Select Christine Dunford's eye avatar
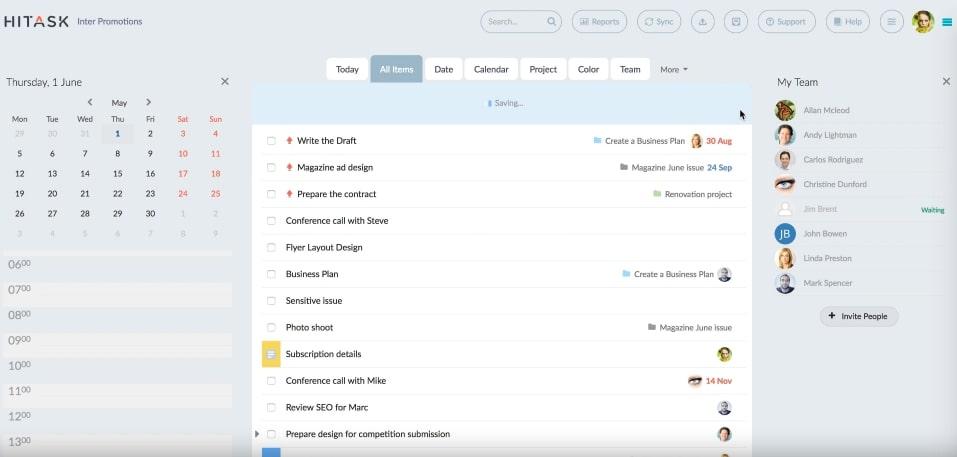The height and width of the screenshot is (457, 957). (785, 184)
